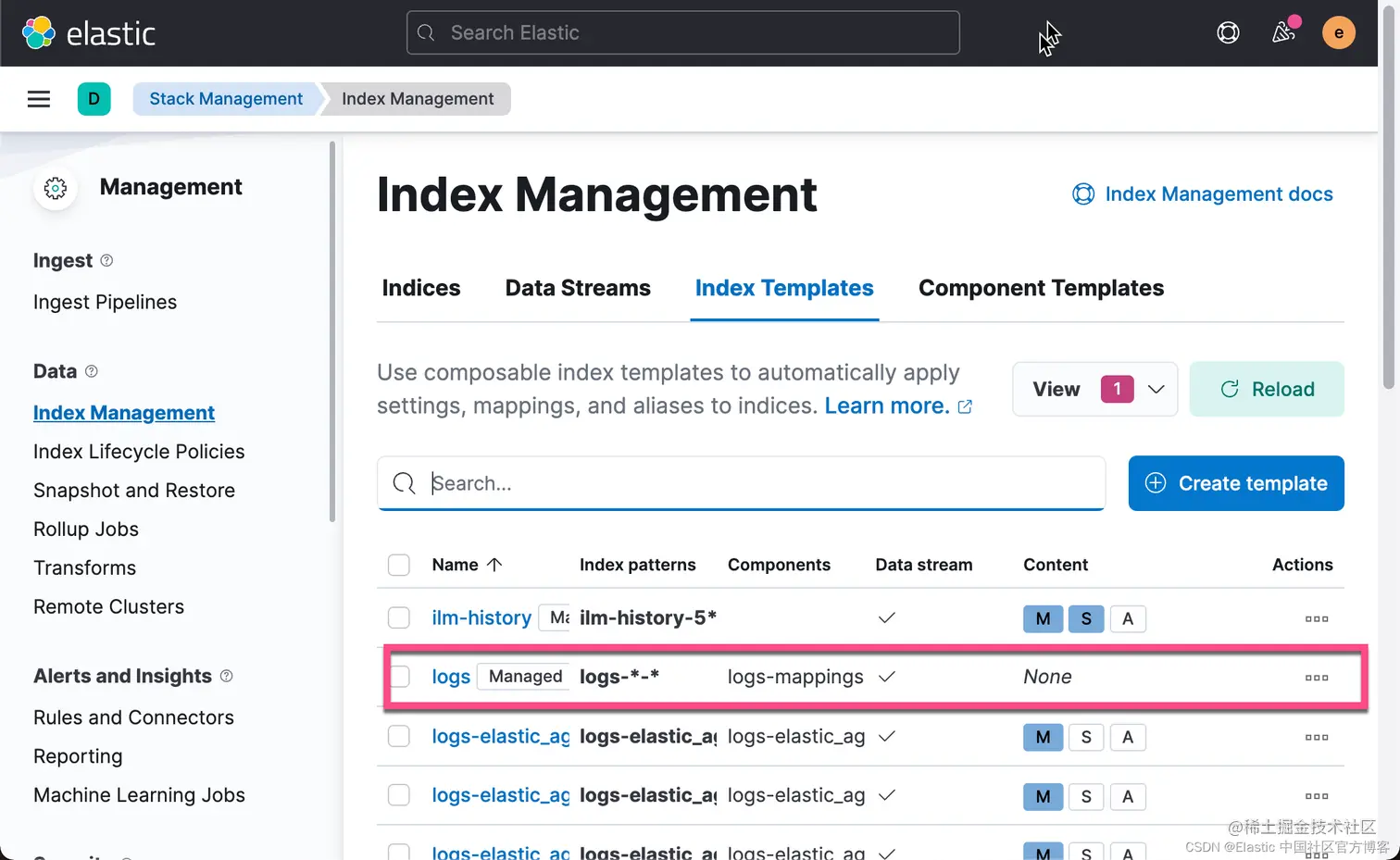Open the logs template link
The image size is (1400, 860).
[451, 677]
